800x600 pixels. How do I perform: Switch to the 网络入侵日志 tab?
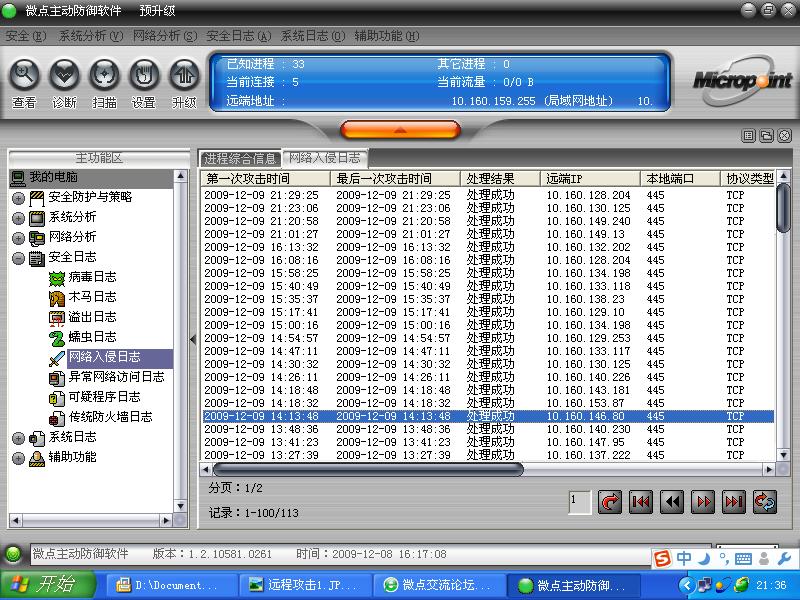pos(325,158)
